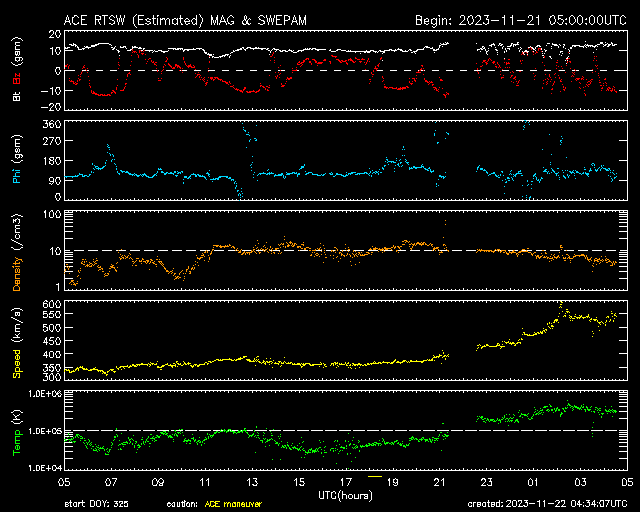Click the '01' hour tick label

click(x=533, y=482)
